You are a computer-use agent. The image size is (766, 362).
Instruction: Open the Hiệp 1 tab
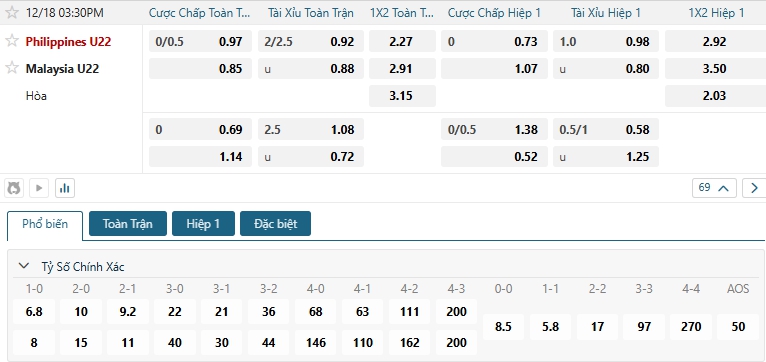tap(203, 224)
